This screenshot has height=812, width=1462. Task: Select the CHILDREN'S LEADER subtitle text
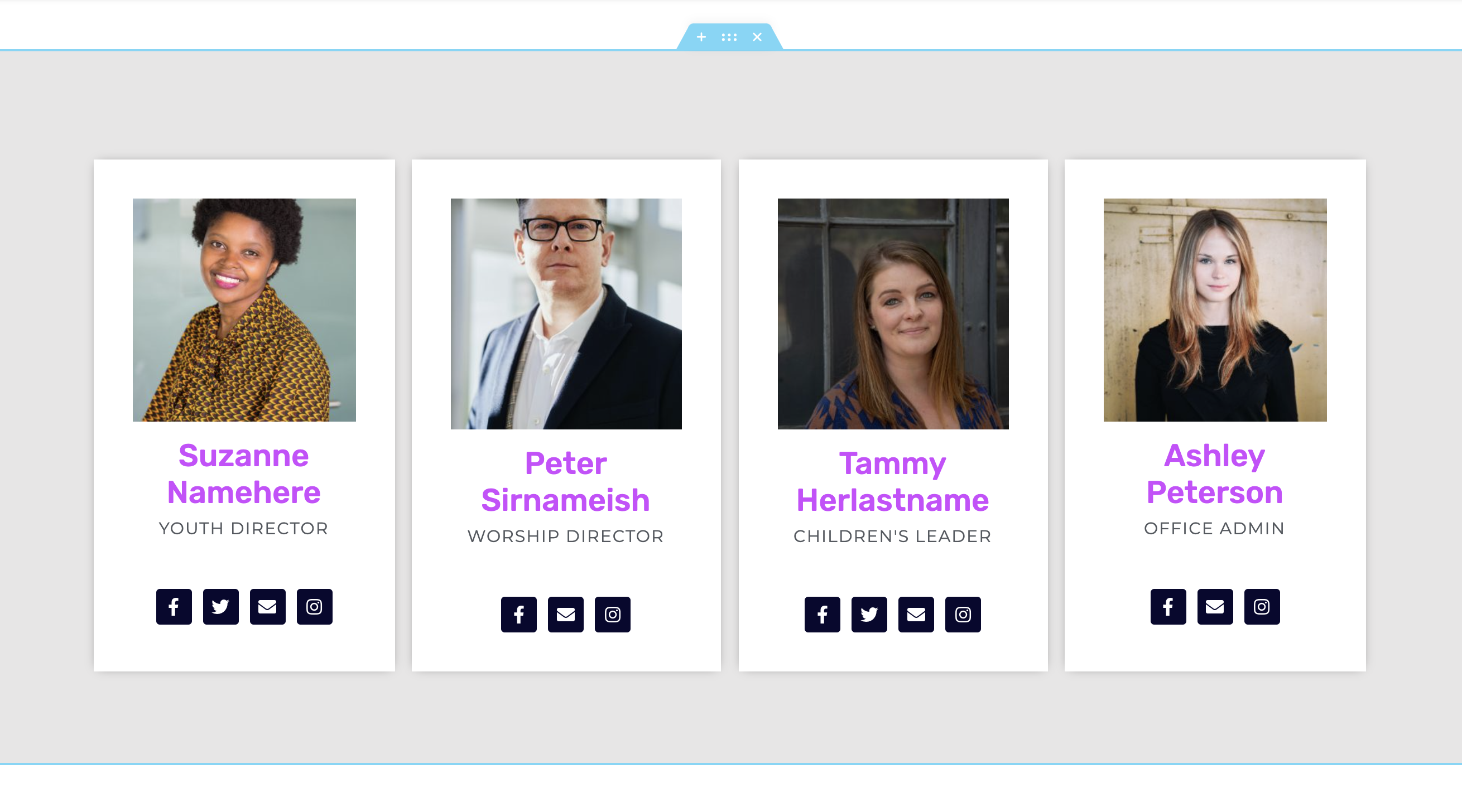[892, 536]
